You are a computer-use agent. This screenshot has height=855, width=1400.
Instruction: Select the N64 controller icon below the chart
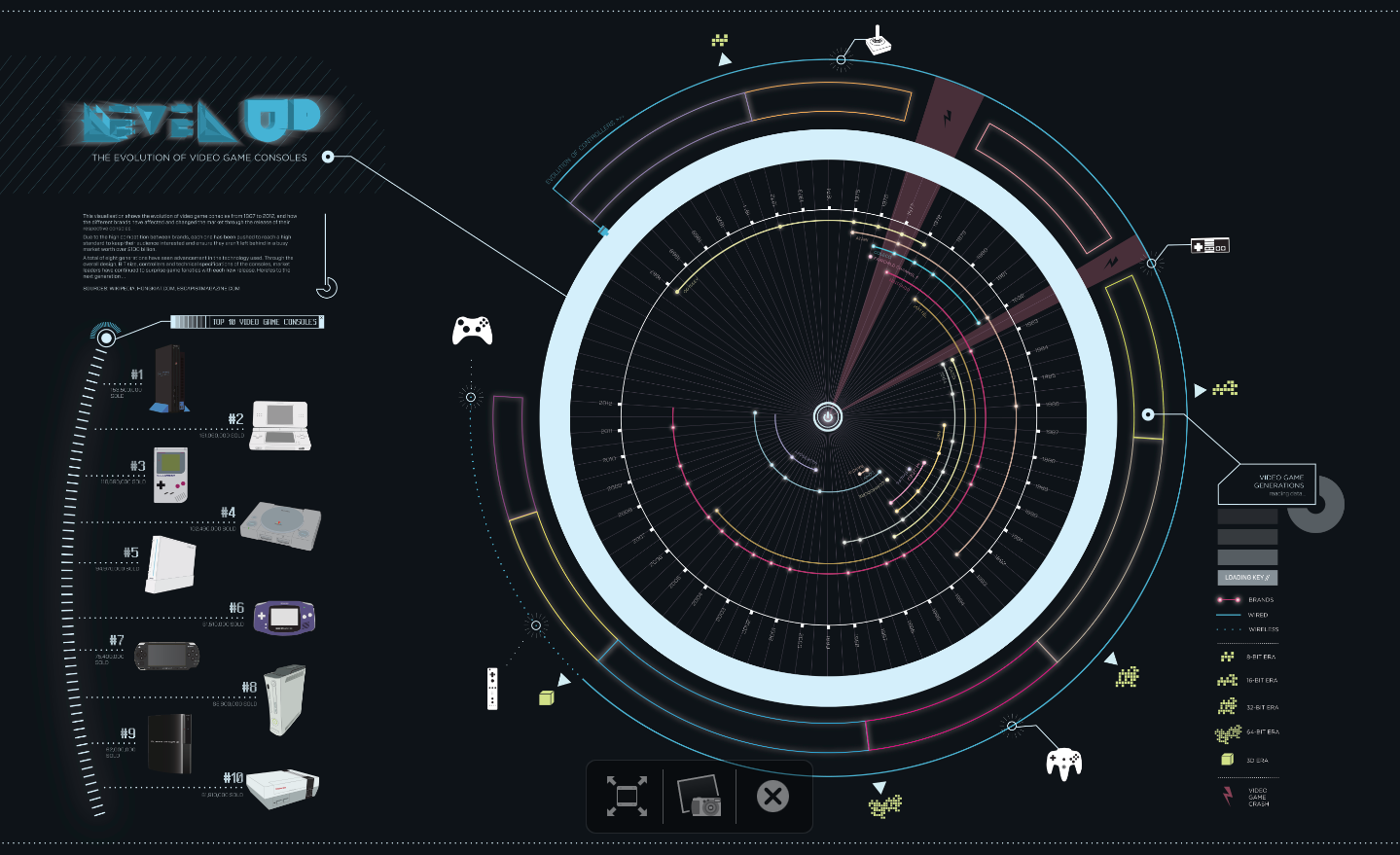coord(1064,765)
